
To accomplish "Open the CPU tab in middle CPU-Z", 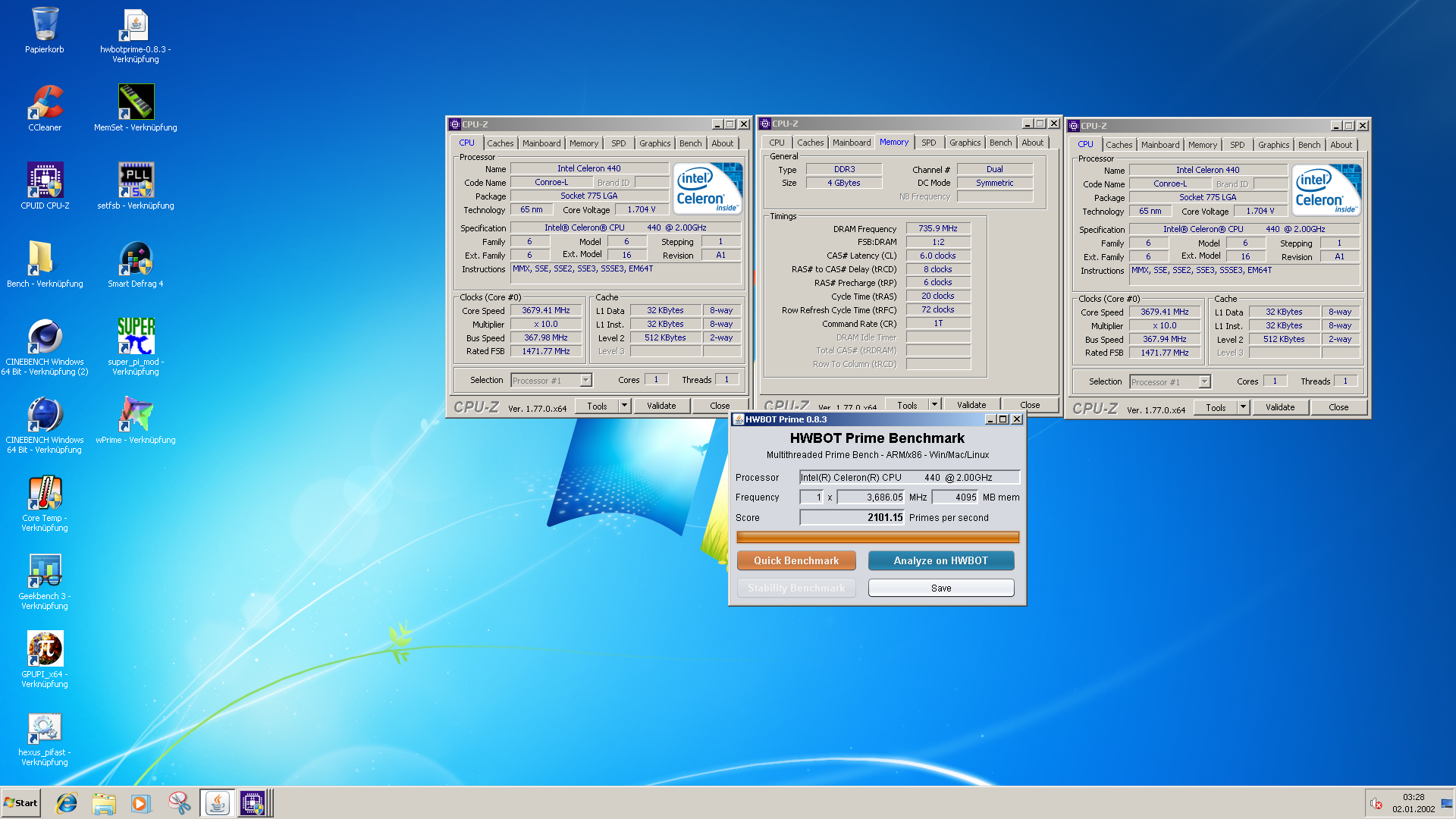I will pyautogui.click(x=777, y=143).
